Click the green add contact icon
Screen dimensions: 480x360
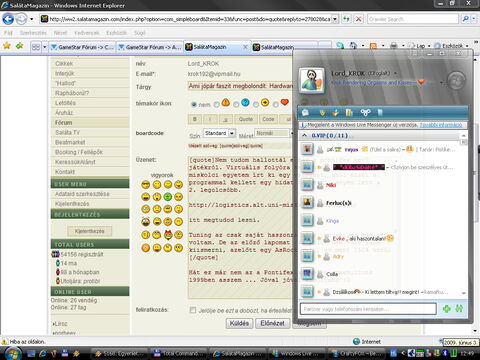click(447, 309)
